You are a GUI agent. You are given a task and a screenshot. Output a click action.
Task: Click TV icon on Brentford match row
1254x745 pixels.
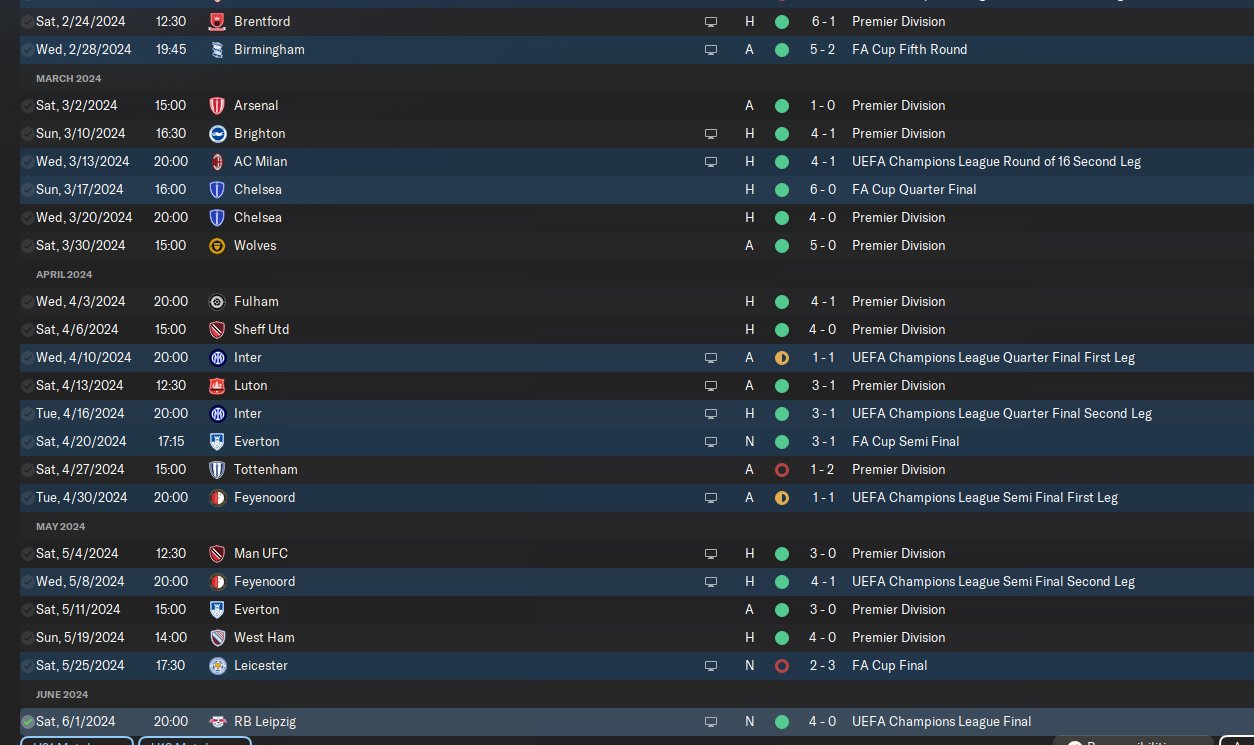711,21
